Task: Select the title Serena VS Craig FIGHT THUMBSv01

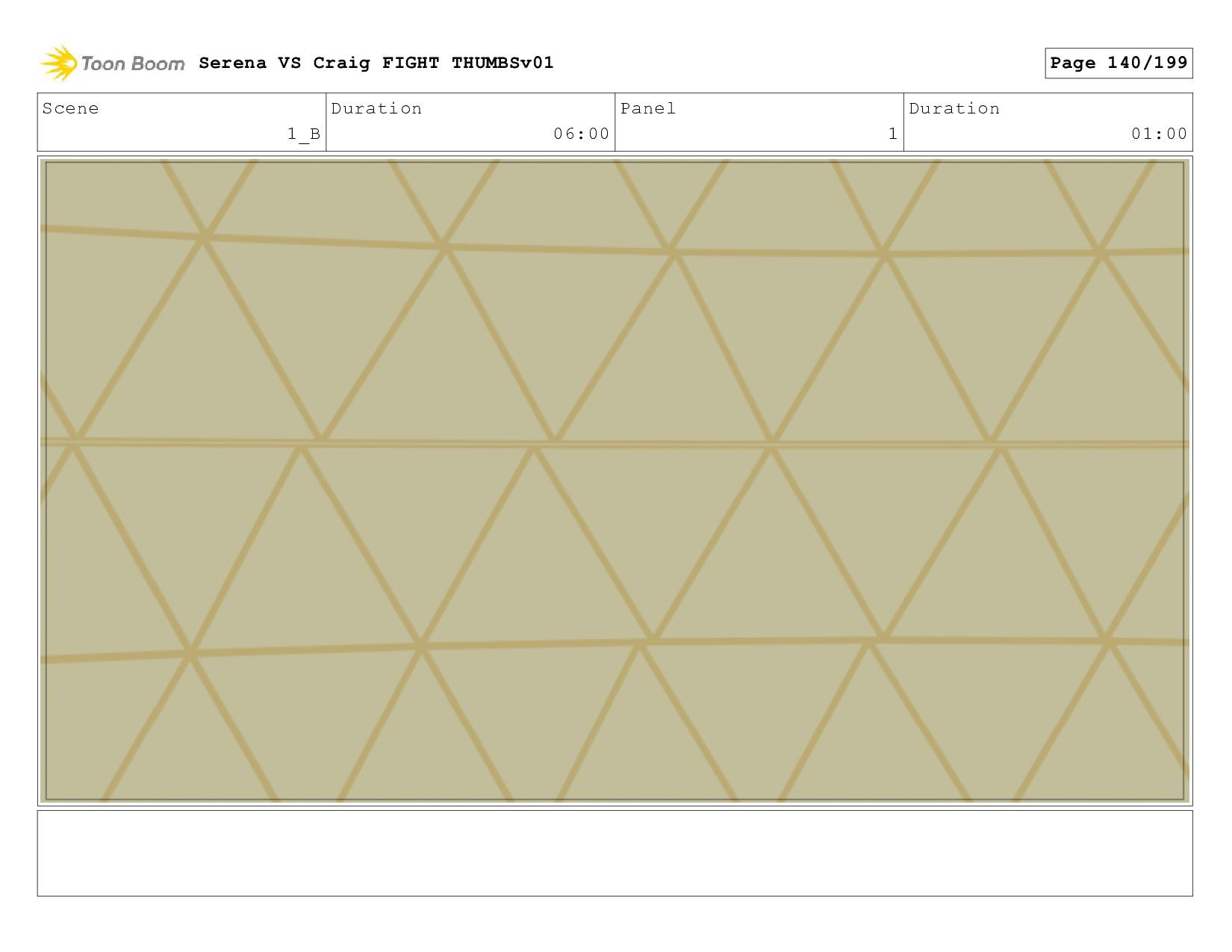Action: (x=376, y=63)
